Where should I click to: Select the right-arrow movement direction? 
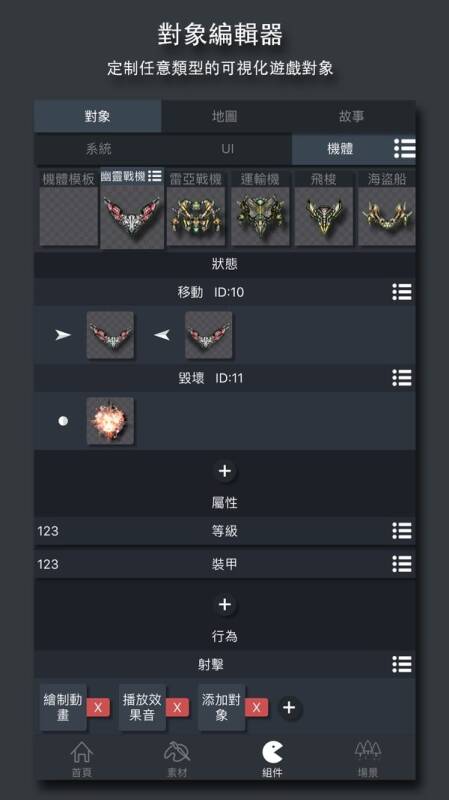point(63,335)
